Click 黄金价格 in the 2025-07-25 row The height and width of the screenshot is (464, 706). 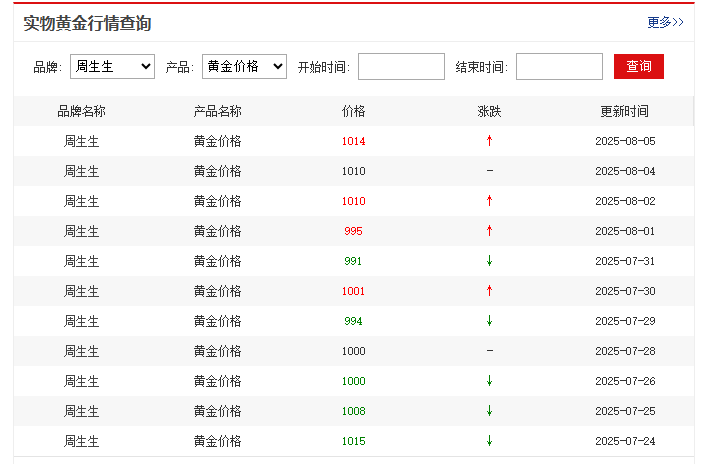click(x=217, y=411)
